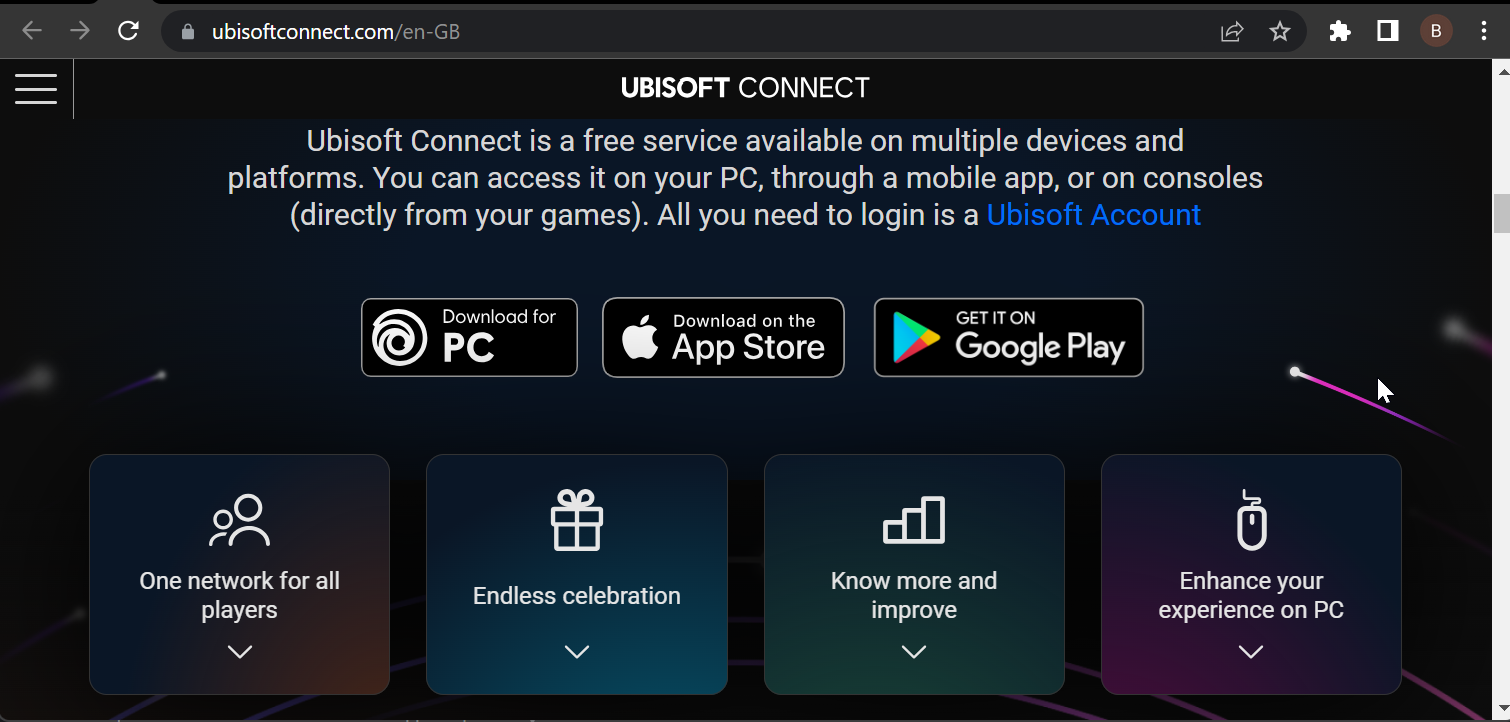This screenshot has height=722, width=1510.
Task: Bookmark this page with star icon
Action: pos(1280,31)
